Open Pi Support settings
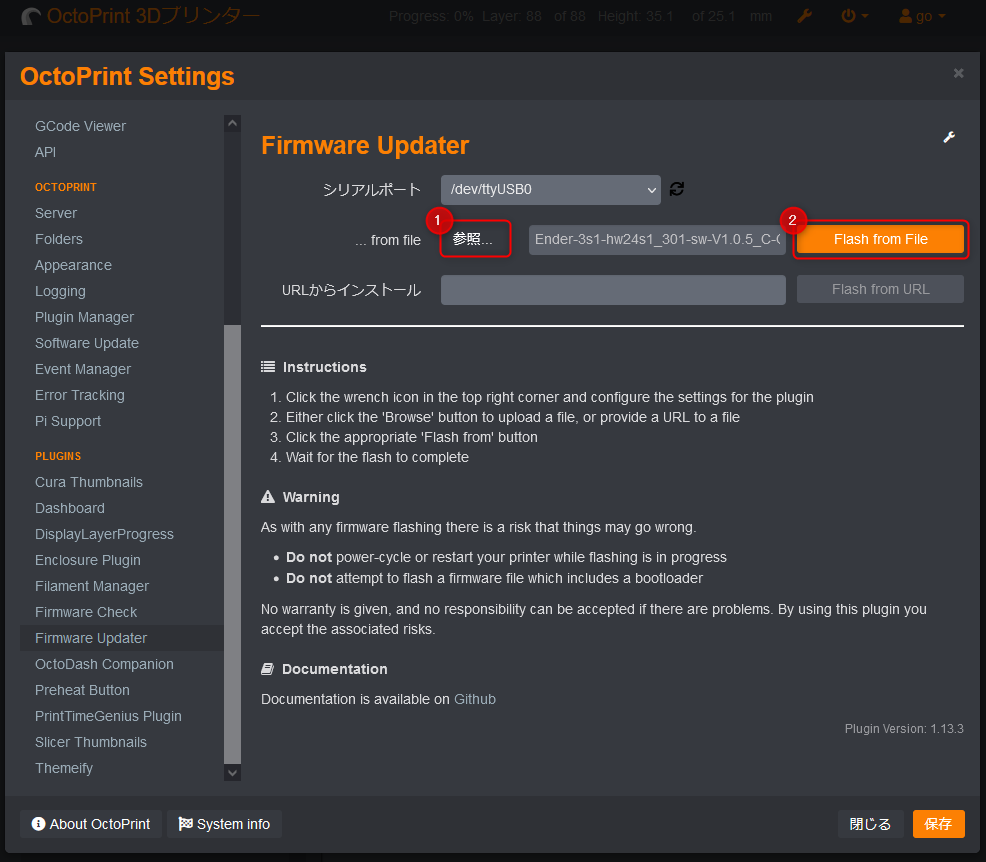Image resolution: width=986 pixels, height=862 pixels. 68,421
